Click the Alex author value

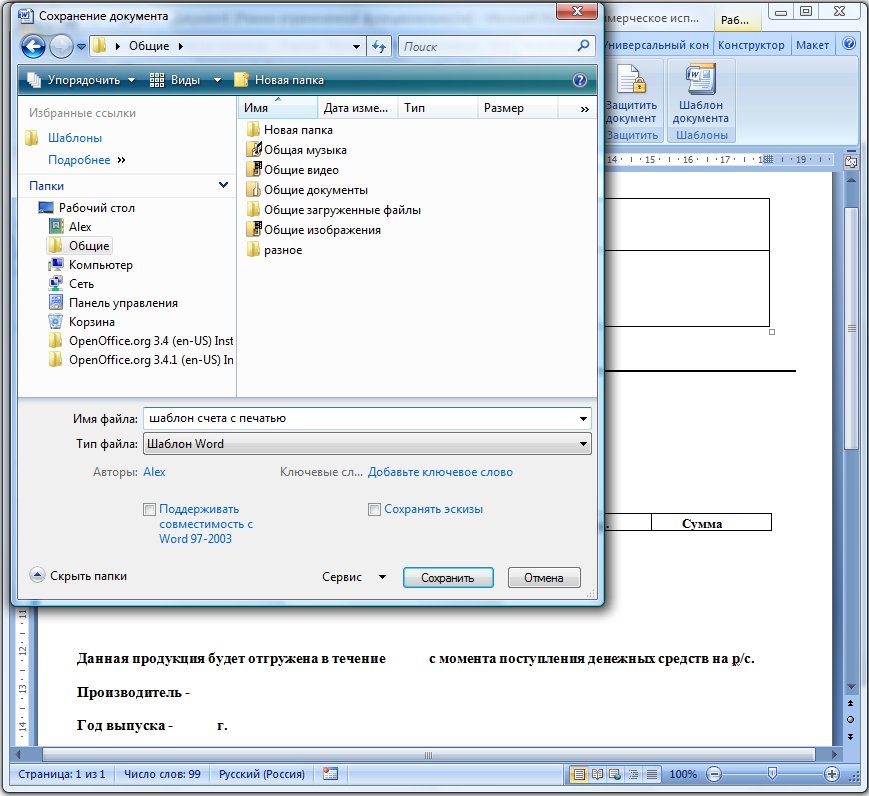(154, 472)
